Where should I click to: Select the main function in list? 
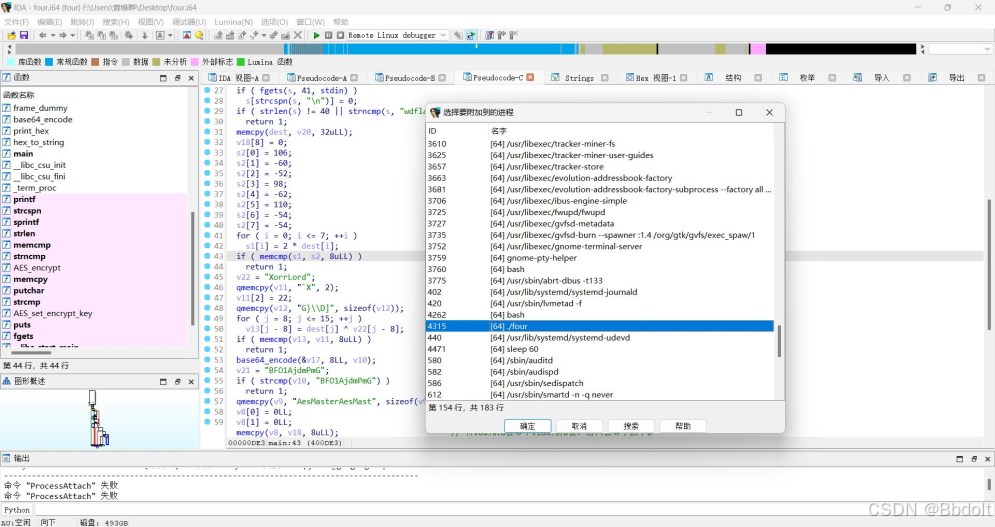[23, 154]
